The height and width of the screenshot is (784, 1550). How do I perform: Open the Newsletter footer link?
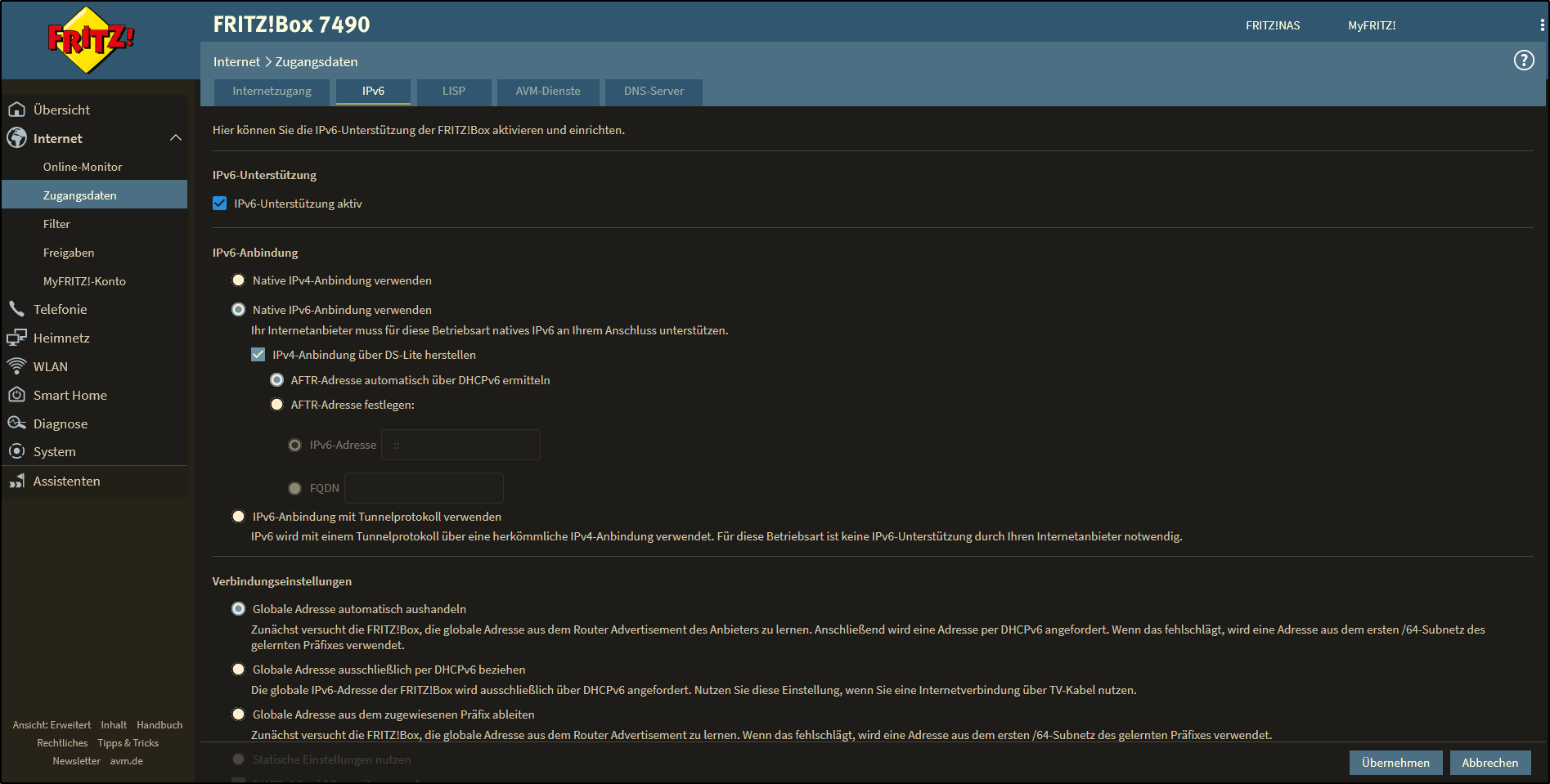click(x=77, y=761)
